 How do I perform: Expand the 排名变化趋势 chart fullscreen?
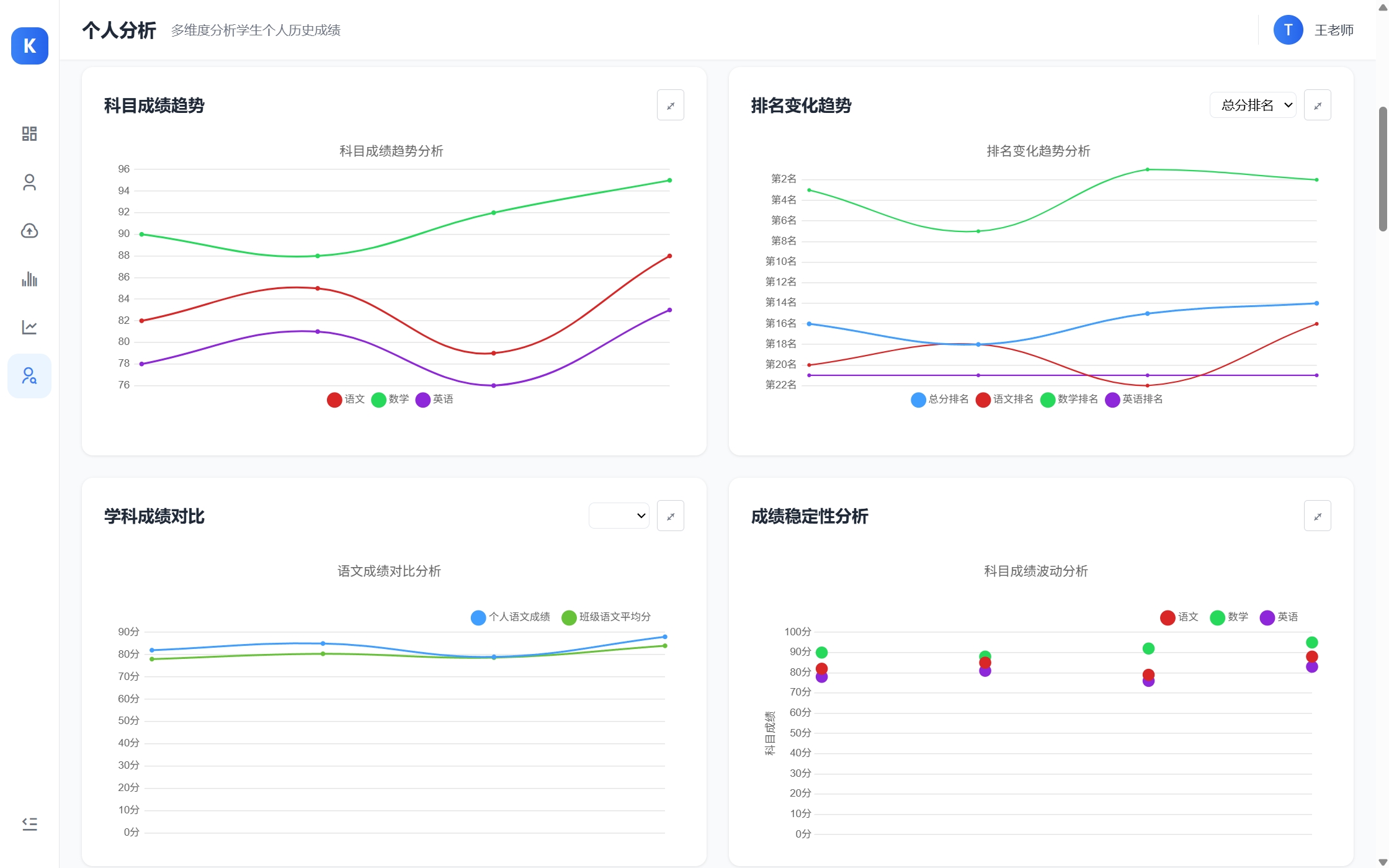coord(1317,105)
